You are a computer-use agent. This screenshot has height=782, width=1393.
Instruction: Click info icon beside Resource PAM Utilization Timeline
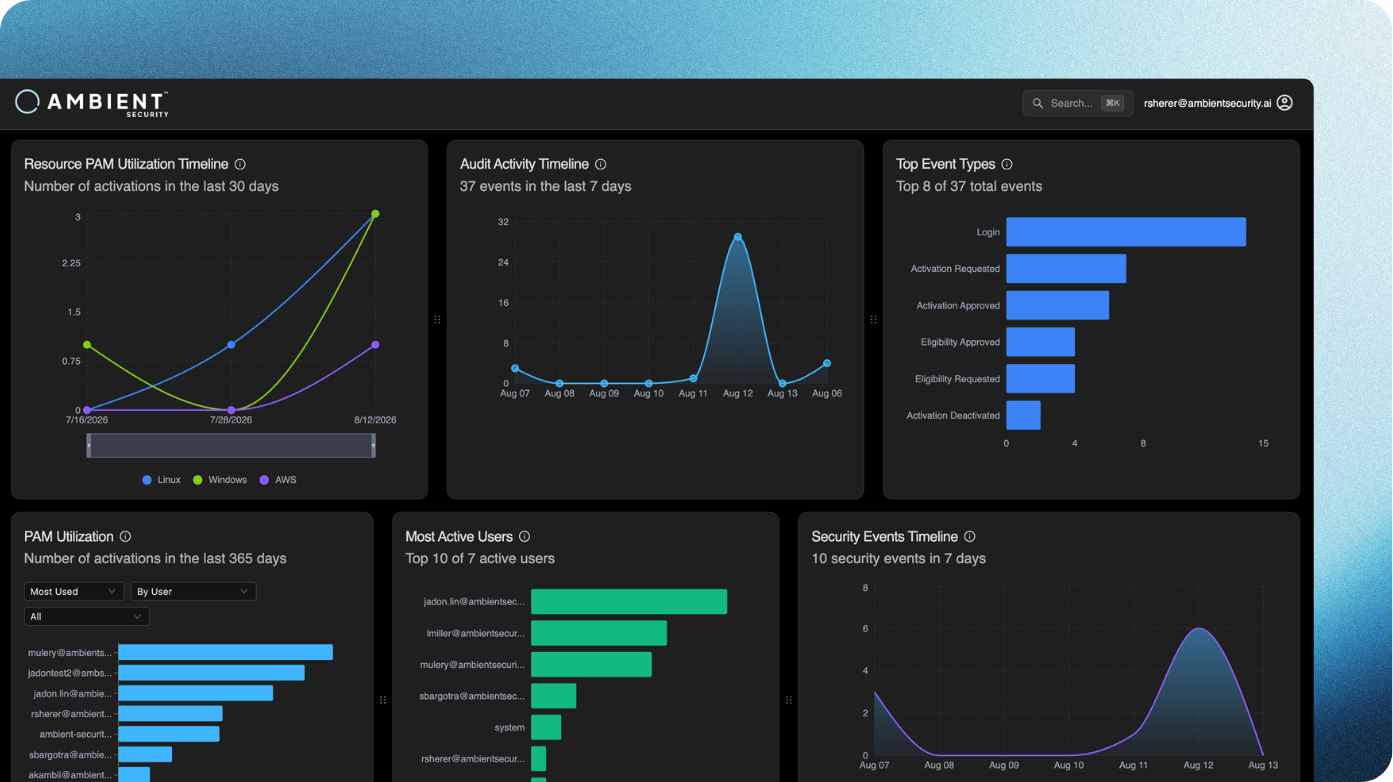[x=240, y=164]
